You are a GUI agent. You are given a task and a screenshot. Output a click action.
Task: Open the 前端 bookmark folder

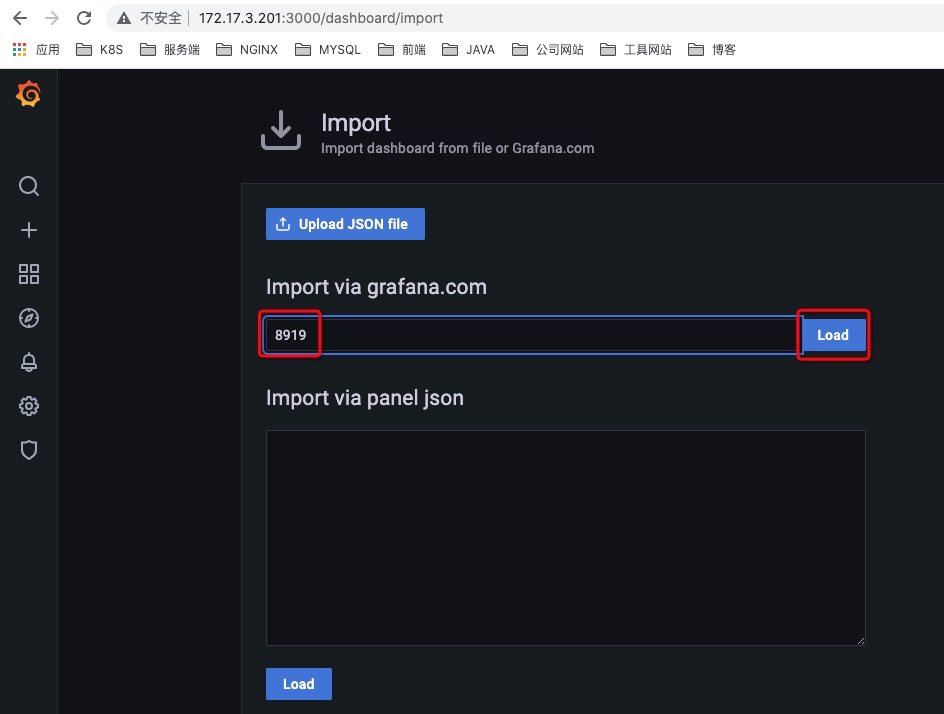[402, 49]
